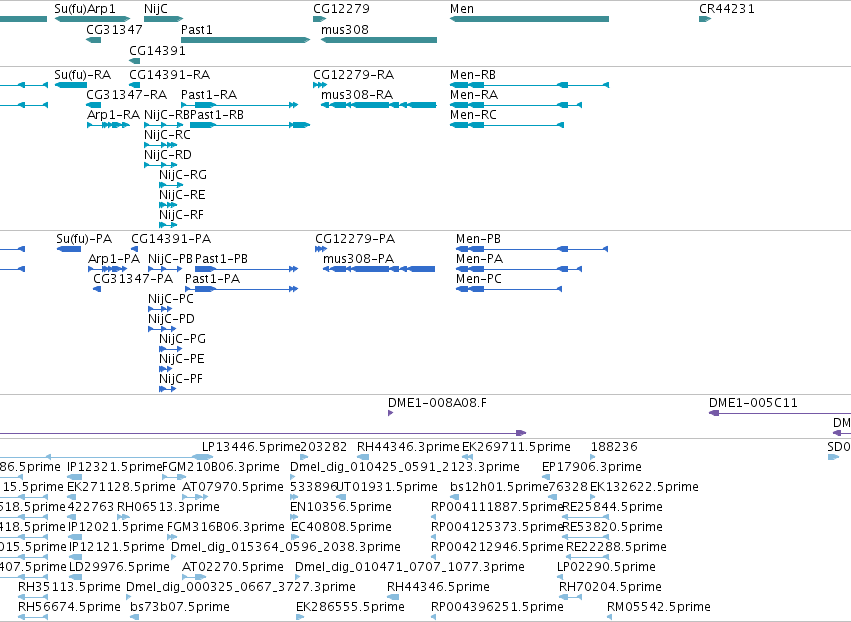The height and width of the screenshot is (622, 851).
Task: Select the DME1-005C11 feature label
Action: click(753, 403)
